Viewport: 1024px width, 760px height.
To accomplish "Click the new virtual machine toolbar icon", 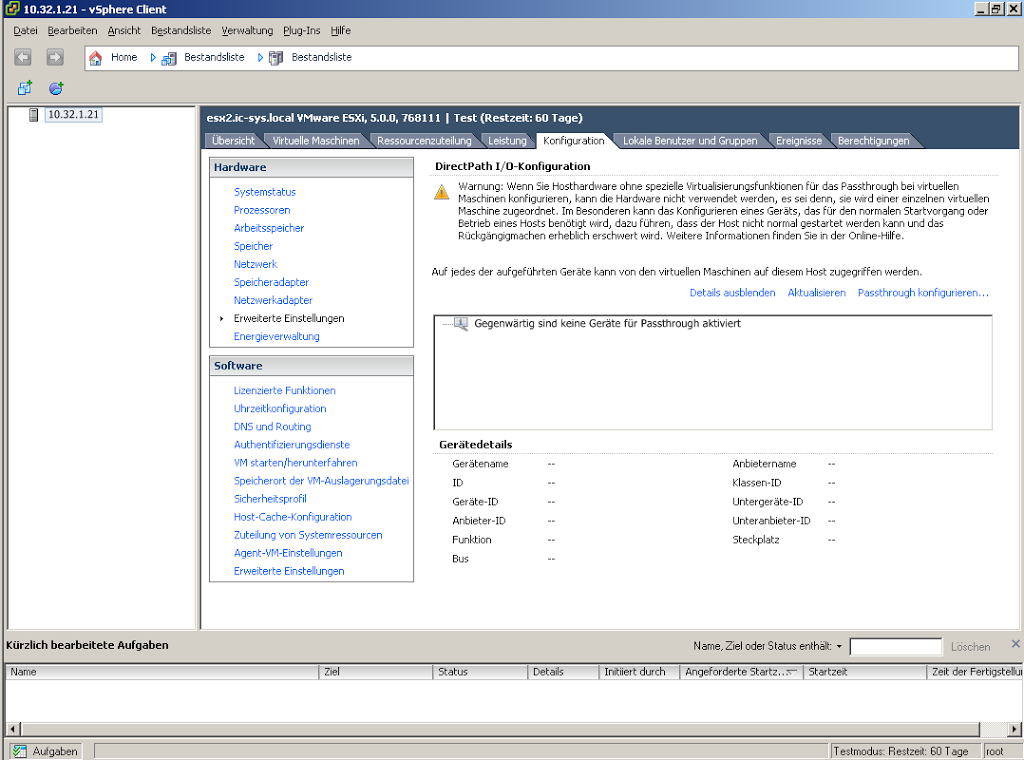I will 25,89.
